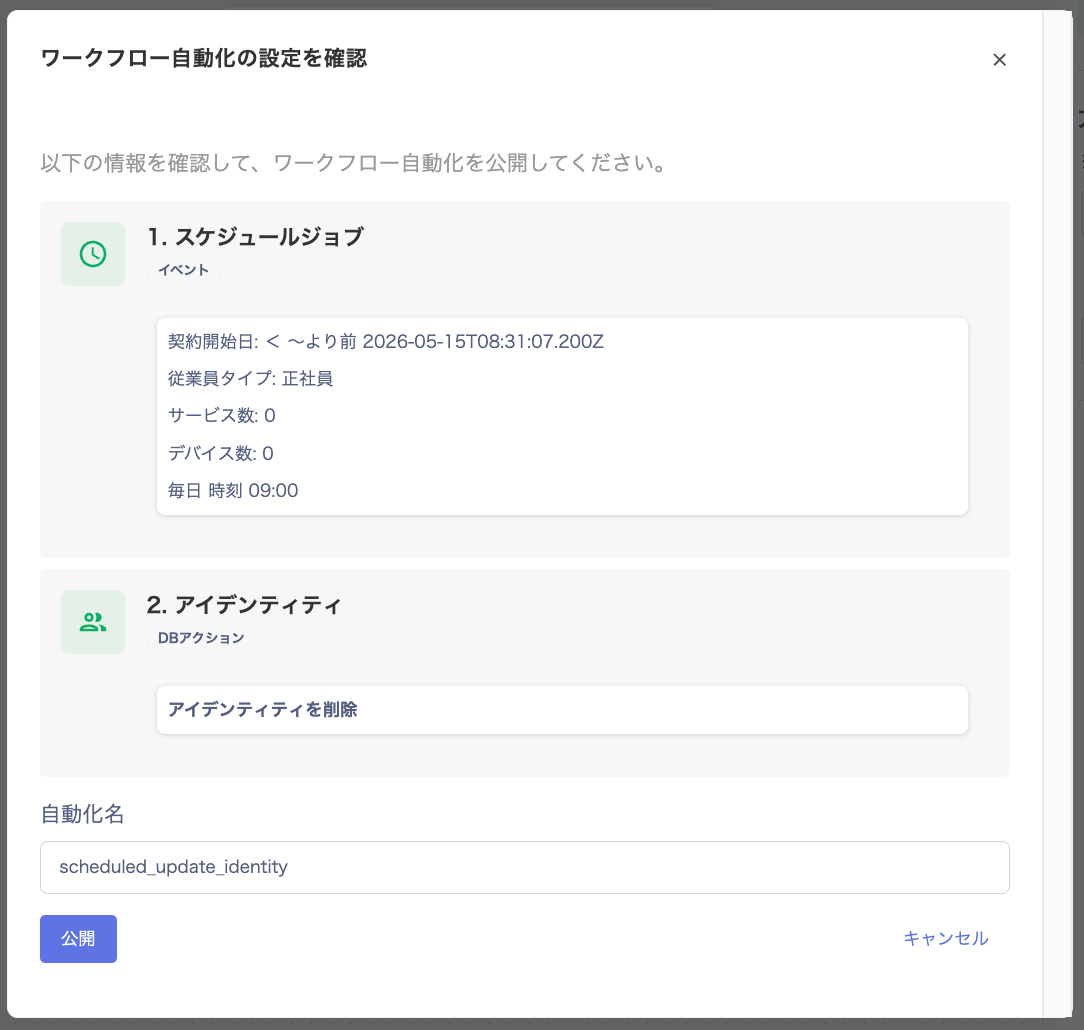The image size is (1084, 1030).
Task: Click the 自動化名 input field
Action: [525, 867]
